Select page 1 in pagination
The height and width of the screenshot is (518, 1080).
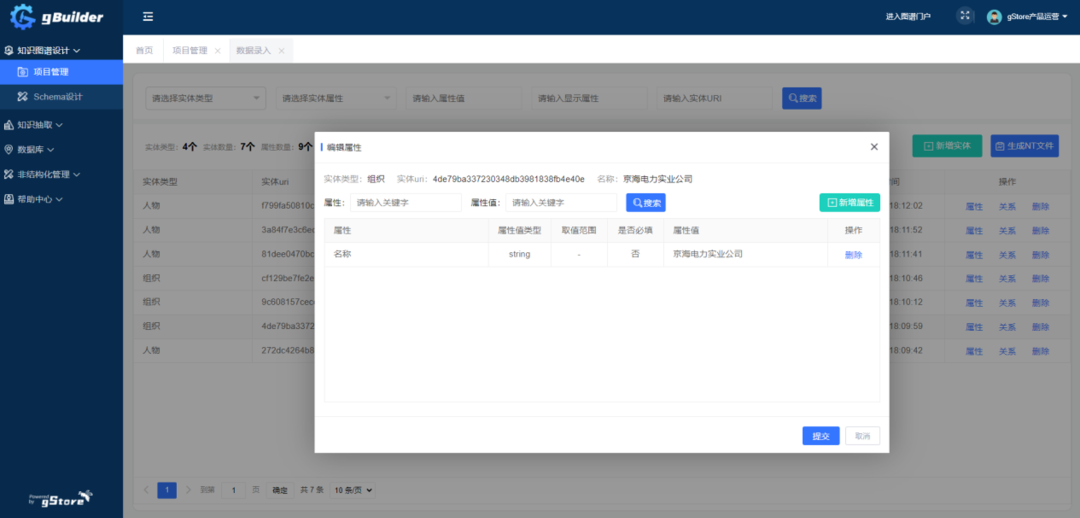[x=167, y=490]
